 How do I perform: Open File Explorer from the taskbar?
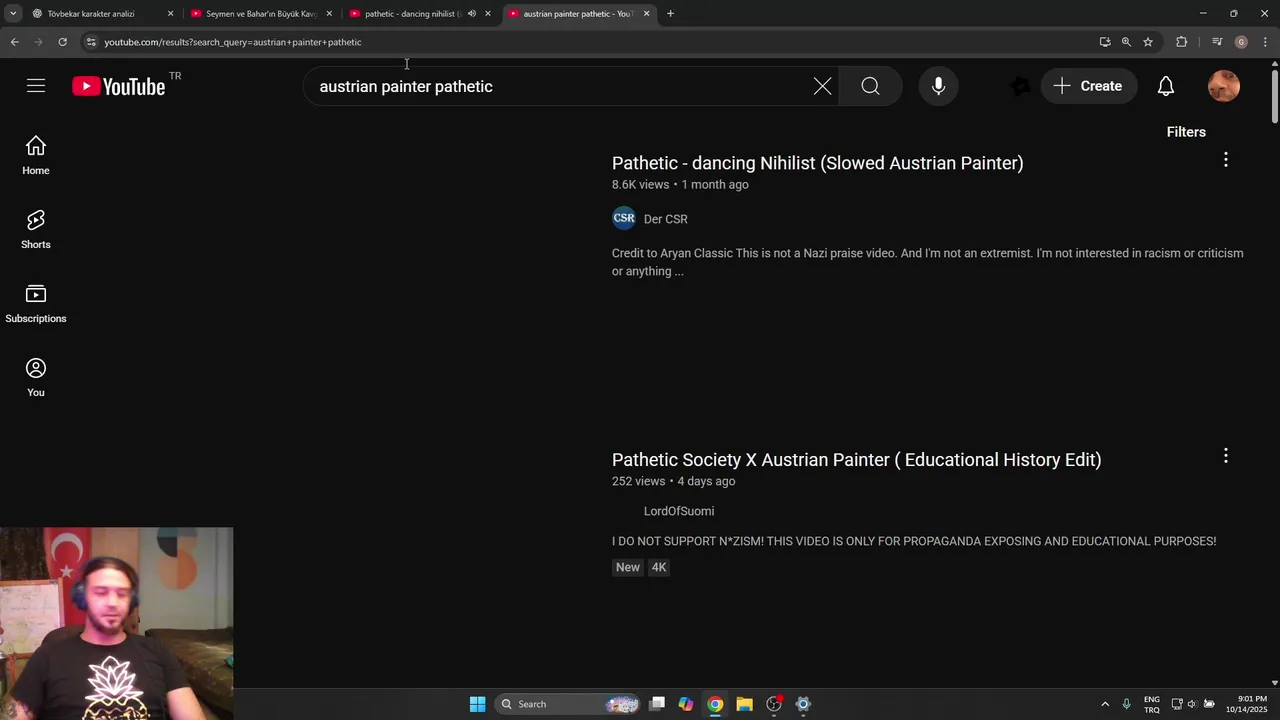point(744,704)
